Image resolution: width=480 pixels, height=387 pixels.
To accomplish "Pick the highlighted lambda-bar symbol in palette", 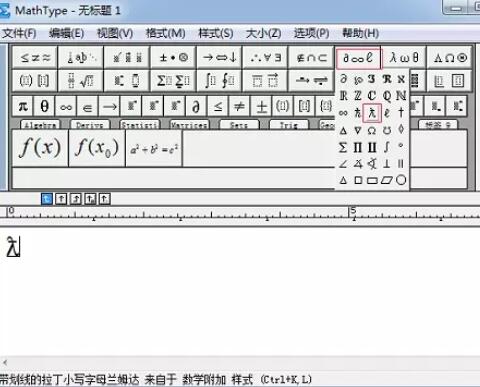I will [372, 113].
